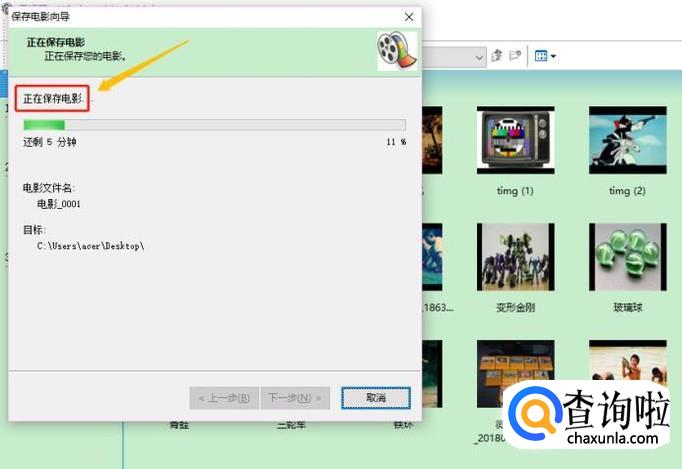Select the 变形金刚 robot thumbnail
The height and width of the screenshot is (469, 682).
point(514,256)
